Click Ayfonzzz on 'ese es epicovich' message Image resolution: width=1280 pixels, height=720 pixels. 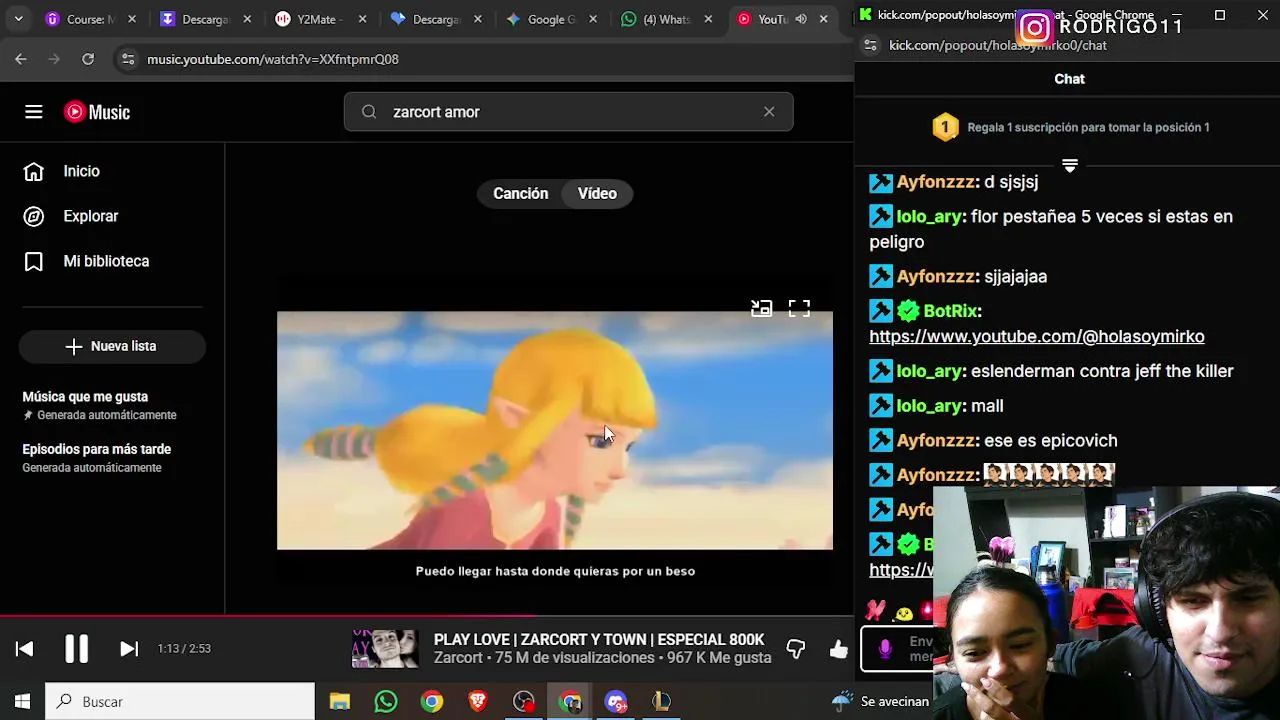pyautogui.click(x=936, y=441)
